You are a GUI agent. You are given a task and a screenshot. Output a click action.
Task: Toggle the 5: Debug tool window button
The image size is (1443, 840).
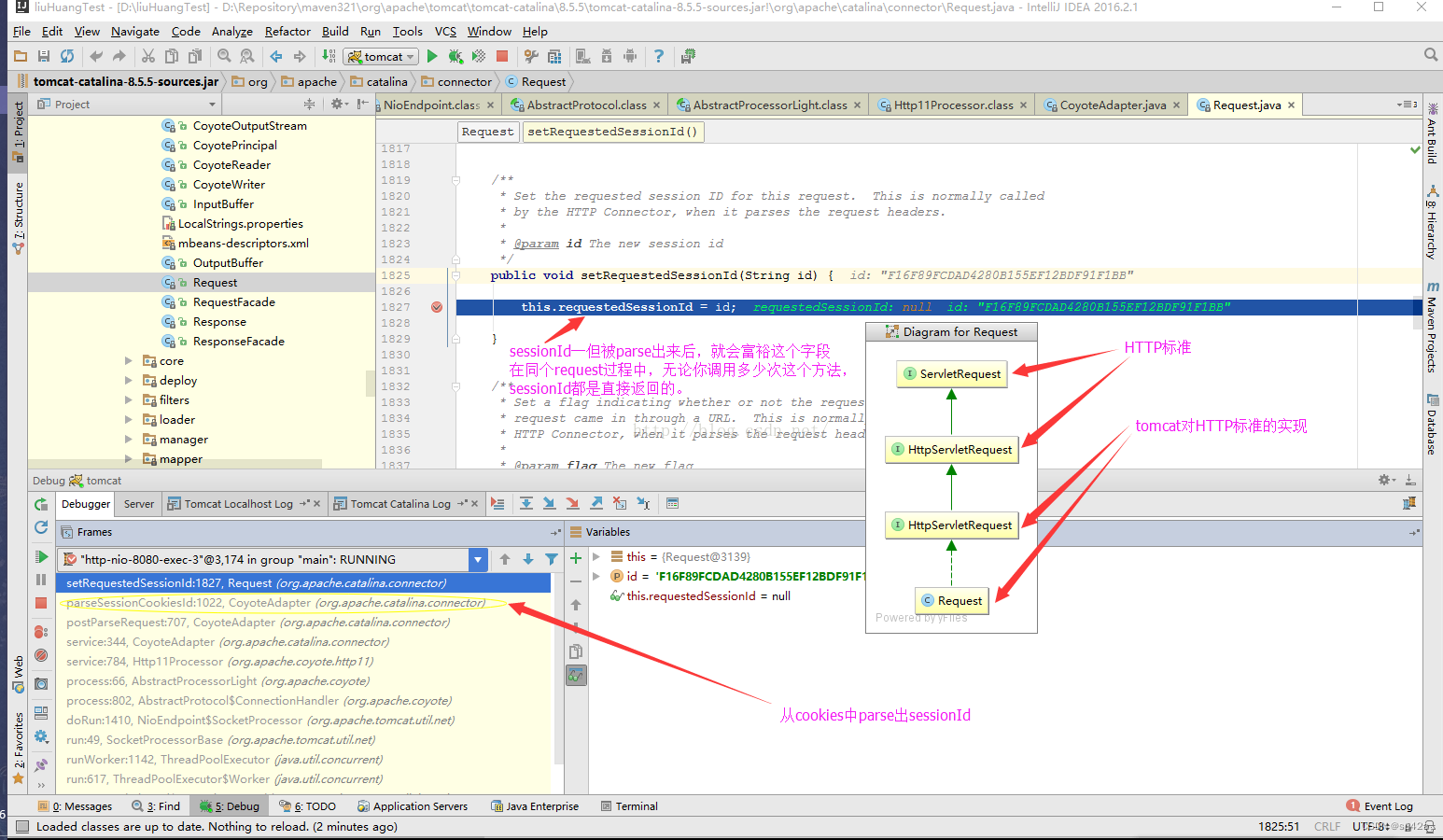click(x=230, y=806)
